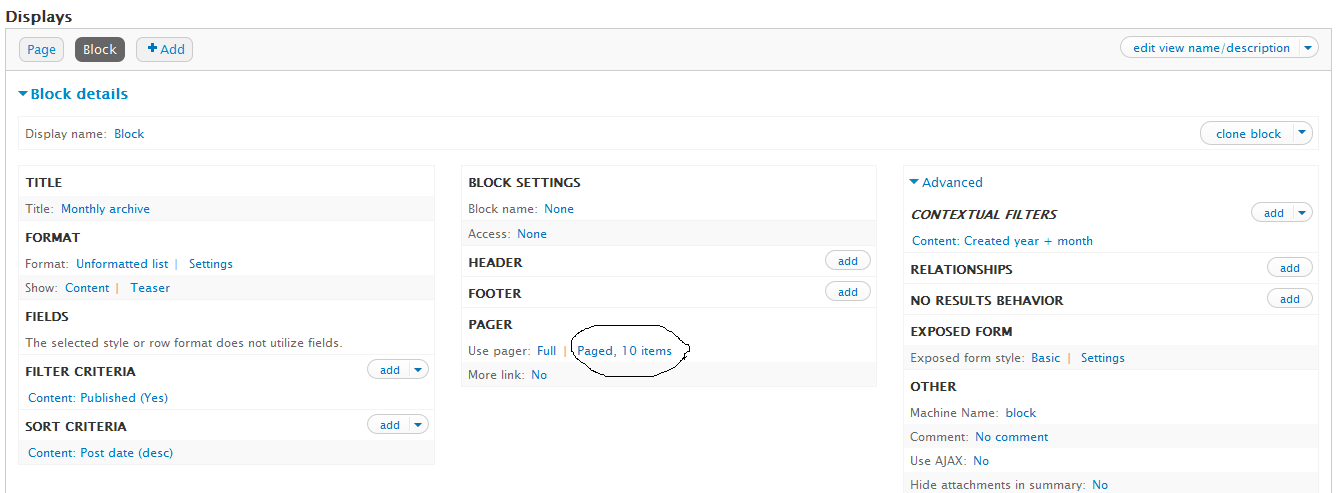Collapse the Block details section
Screen dimensions: 1344x493
click(x=73, y=94)
